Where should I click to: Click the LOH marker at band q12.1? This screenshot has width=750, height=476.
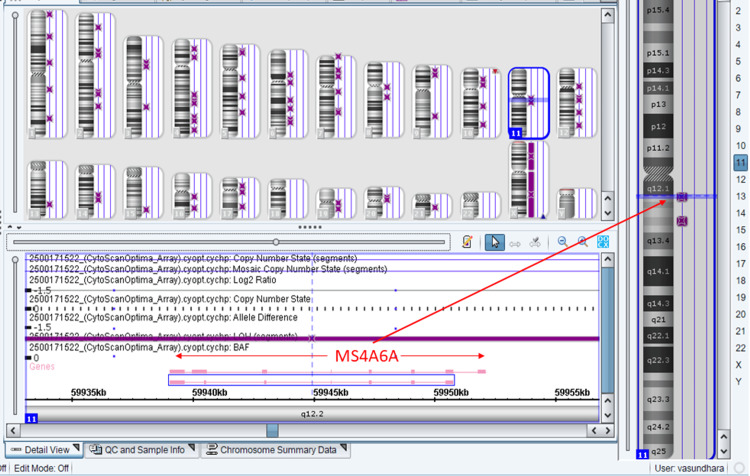coord(682,196)
